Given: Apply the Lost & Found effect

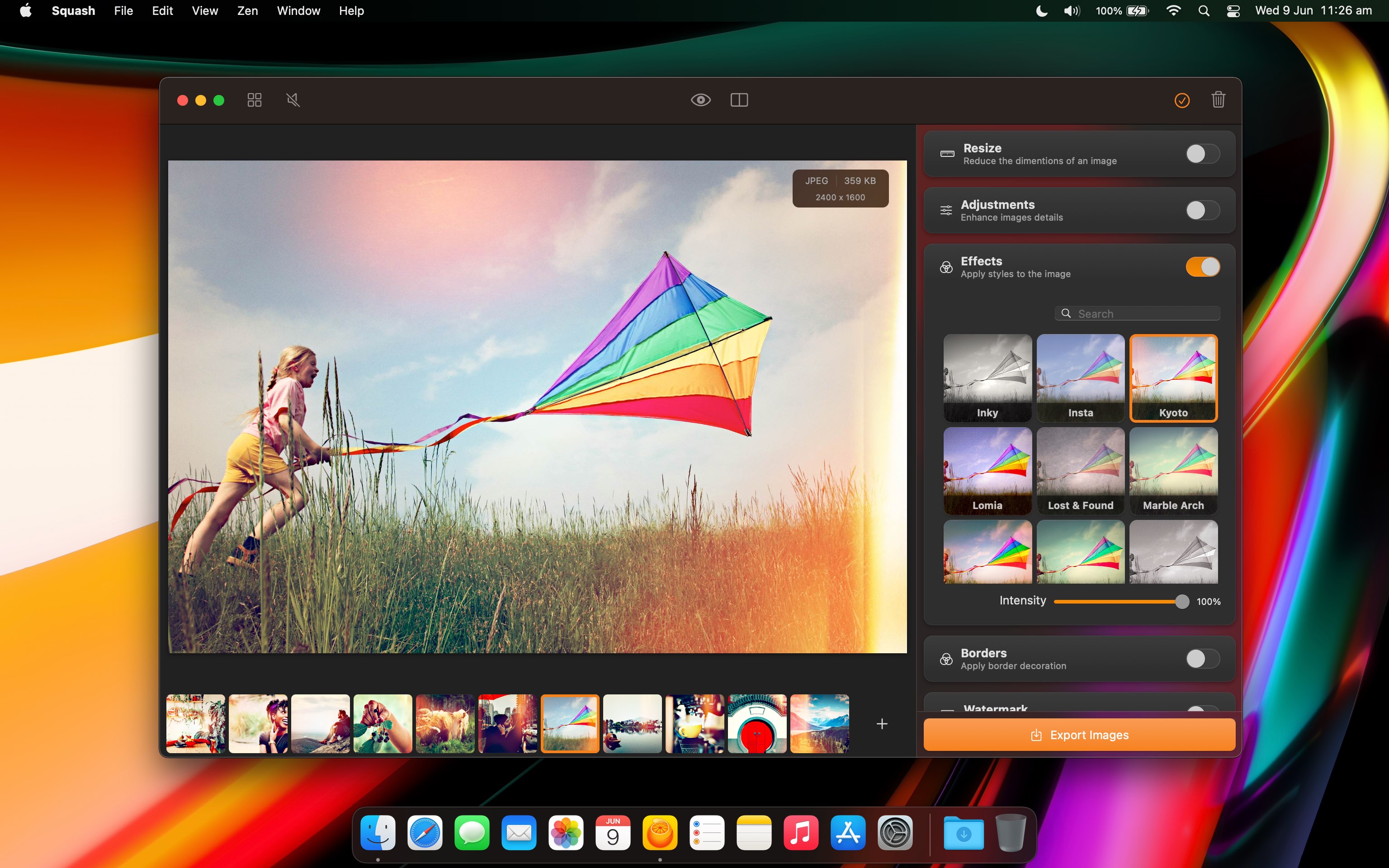Looking at the screenshot, I should point(1080,471).
